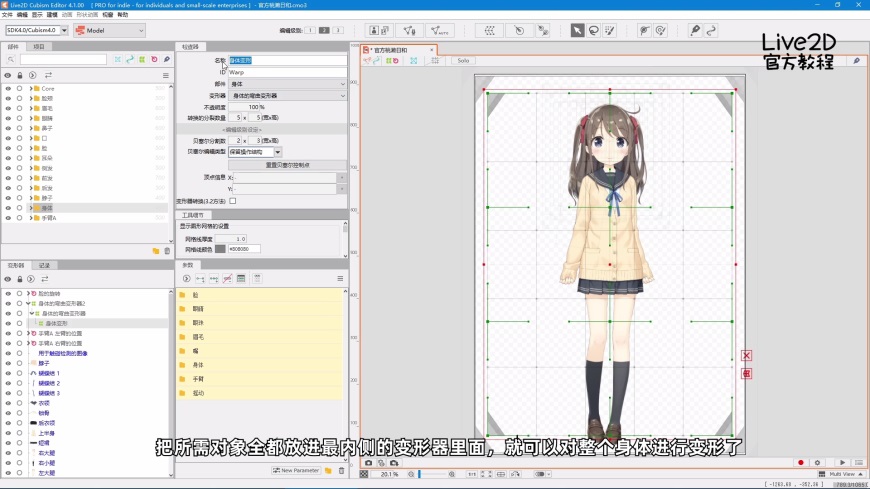
Task: Select the brush selection tool
Action: click(610, 31)
